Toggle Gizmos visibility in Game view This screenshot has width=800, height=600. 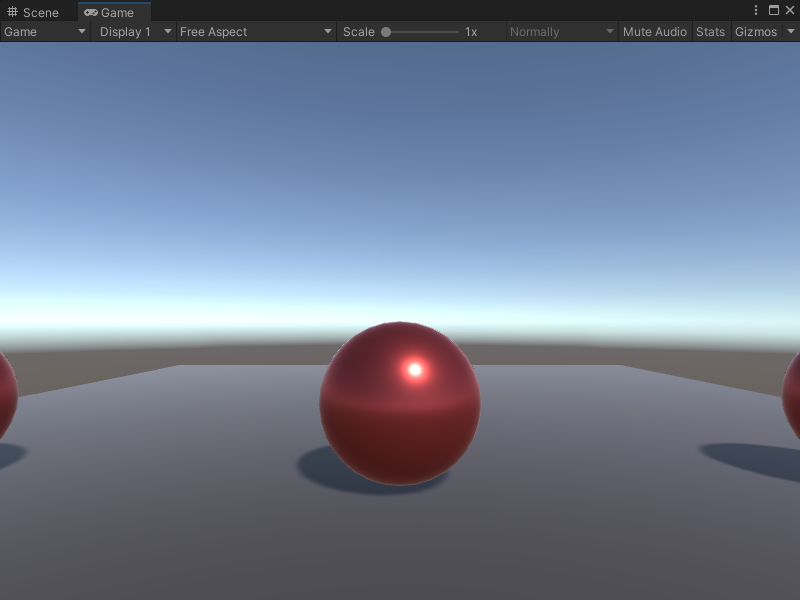(x=758, y=31)
